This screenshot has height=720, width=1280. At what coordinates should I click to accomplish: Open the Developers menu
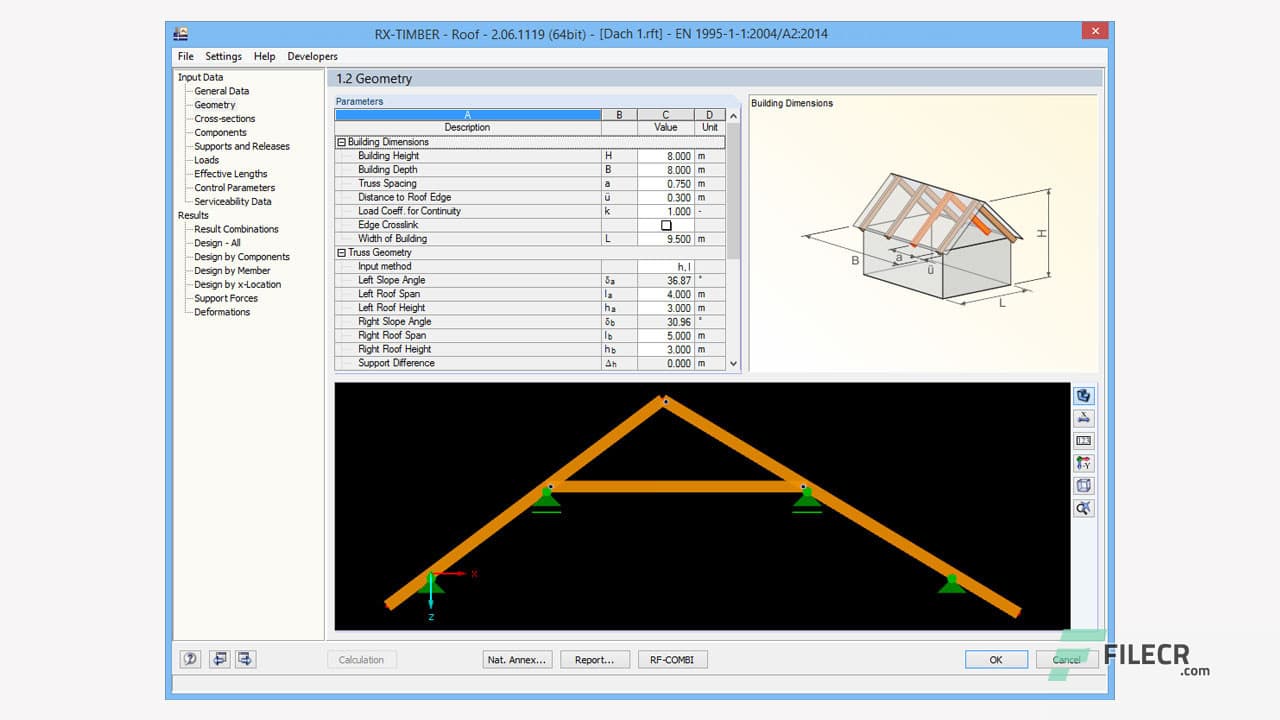tap(312, 57)
